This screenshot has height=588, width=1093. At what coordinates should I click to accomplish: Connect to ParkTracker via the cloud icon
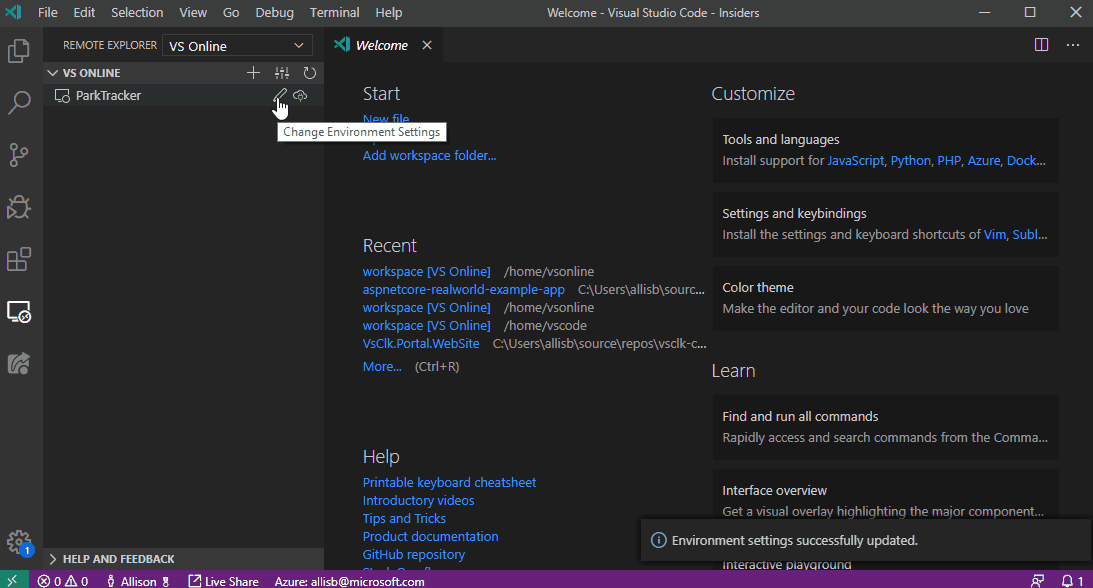coord(300,95)
